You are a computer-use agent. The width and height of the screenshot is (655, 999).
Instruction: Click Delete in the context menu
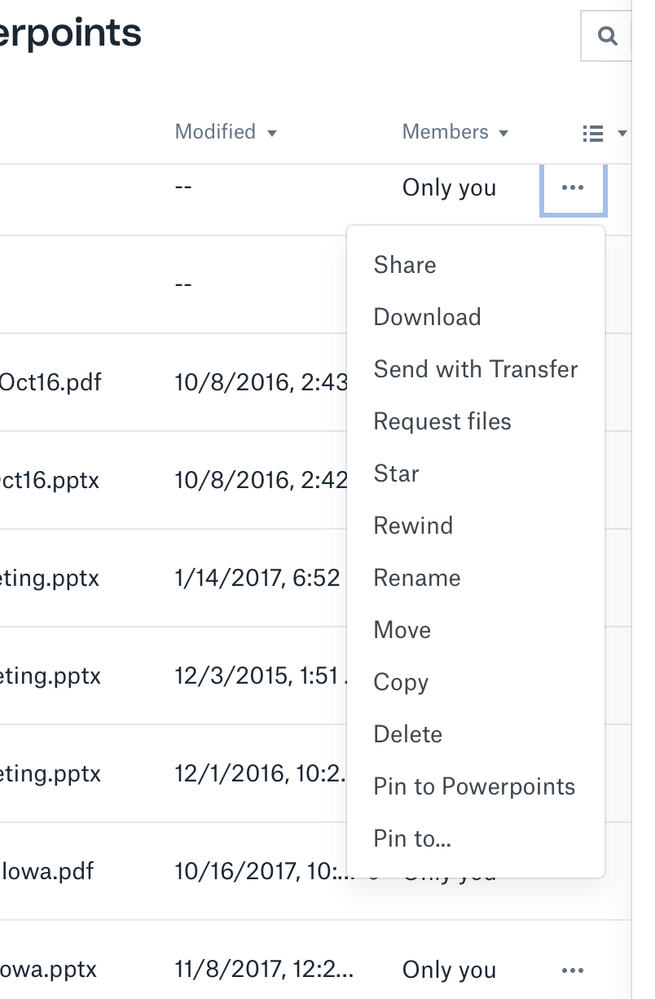(408, 734)
